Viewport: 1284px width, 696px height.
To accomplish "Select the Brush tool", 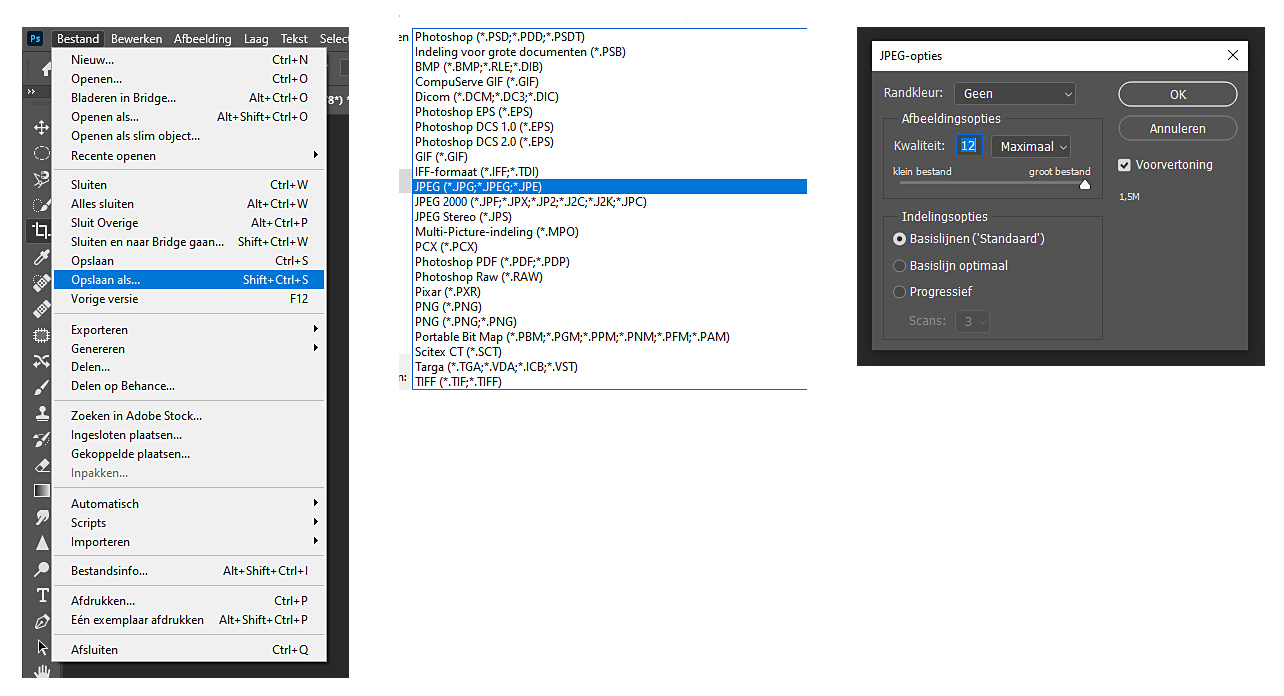I will pos(41,387).
